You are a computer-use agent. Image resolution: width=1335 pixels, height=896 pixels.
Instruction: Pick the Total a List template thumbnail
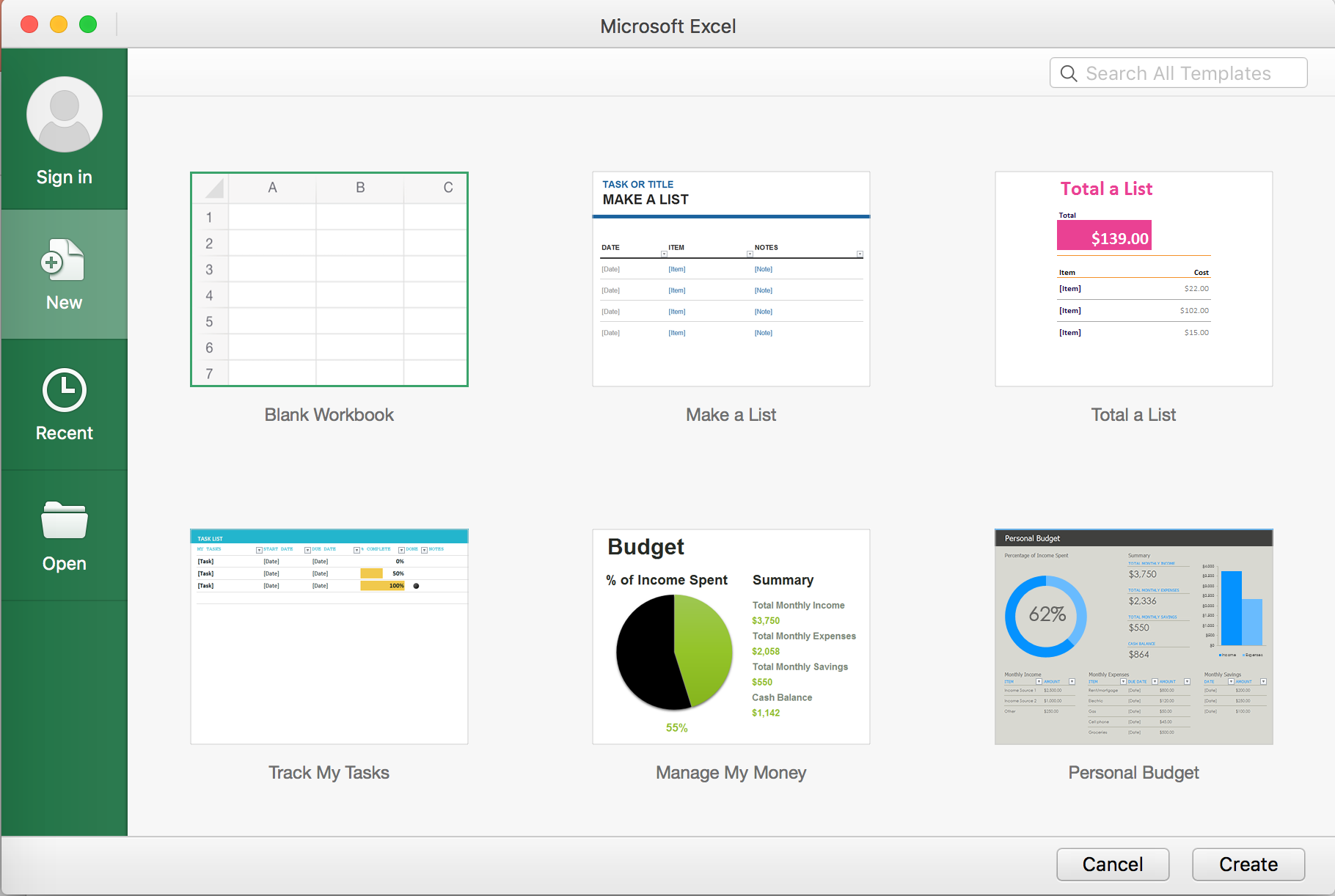click(x=1133, y=279)
